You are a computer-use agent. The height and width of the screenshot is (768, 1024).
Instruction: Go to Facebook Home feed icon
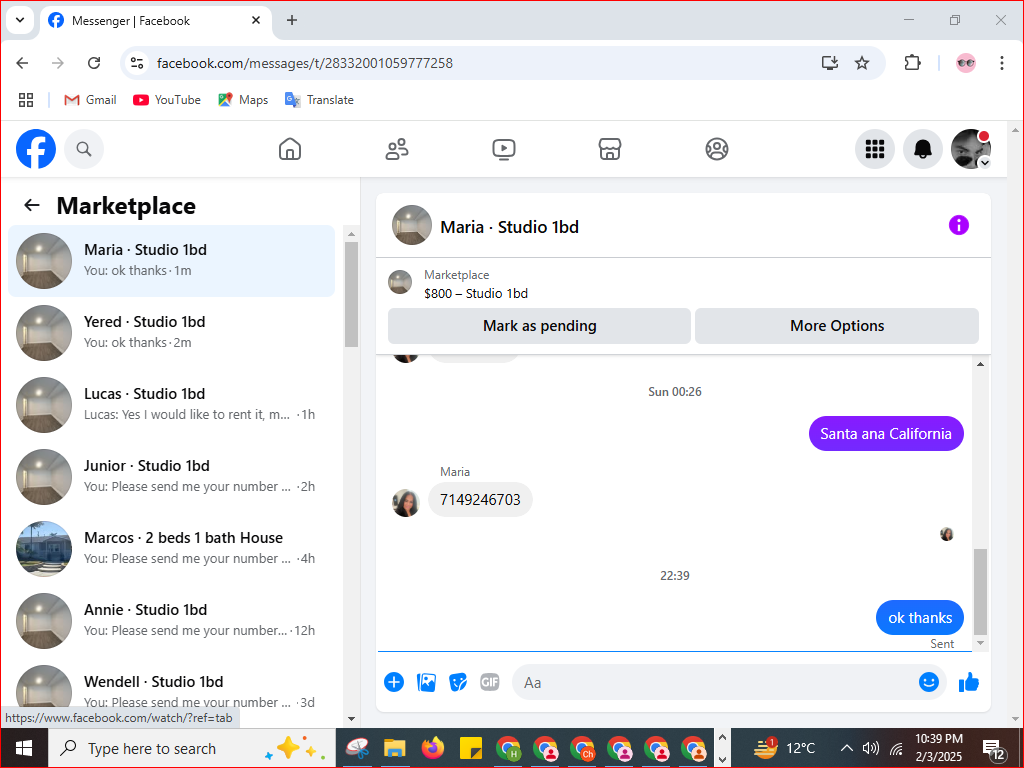[290, 149]
